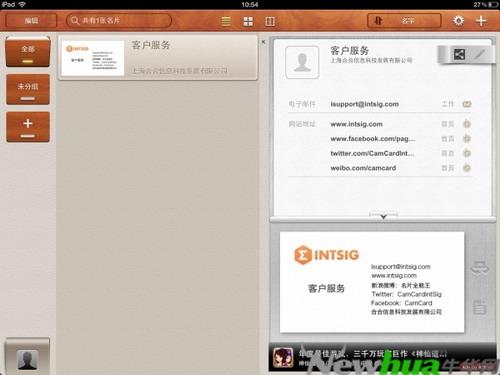Open the large INTSIG business card image
Screen dimensions: 500x375
[x=372, y=282]
